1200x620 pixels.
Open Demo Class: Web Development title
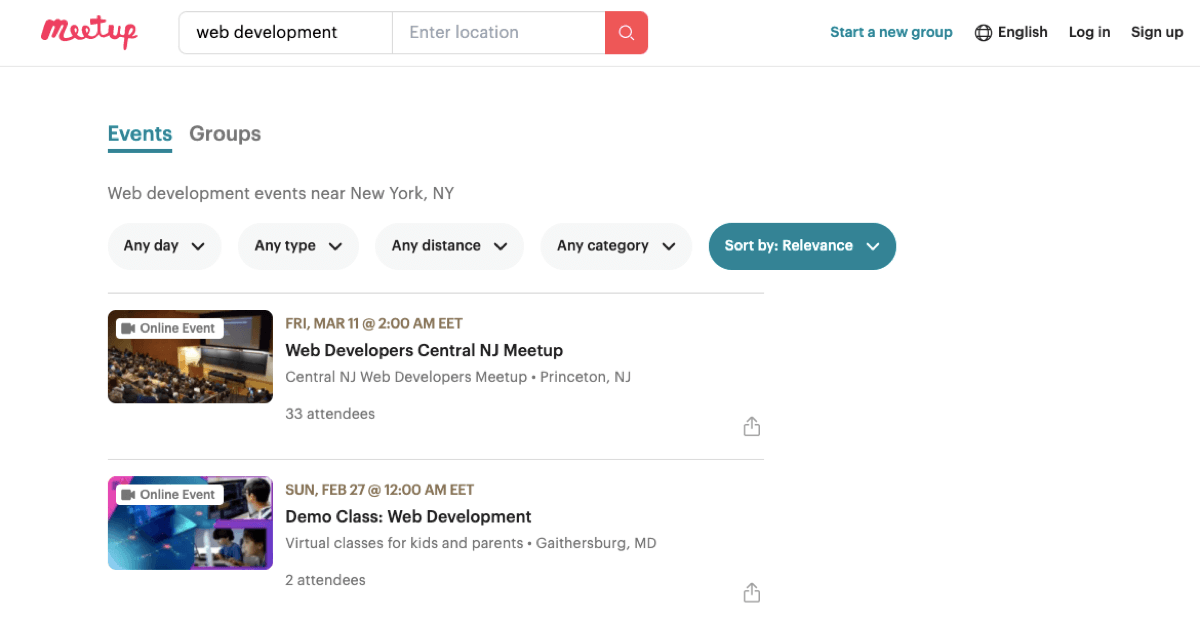click(x=408, y=517)
